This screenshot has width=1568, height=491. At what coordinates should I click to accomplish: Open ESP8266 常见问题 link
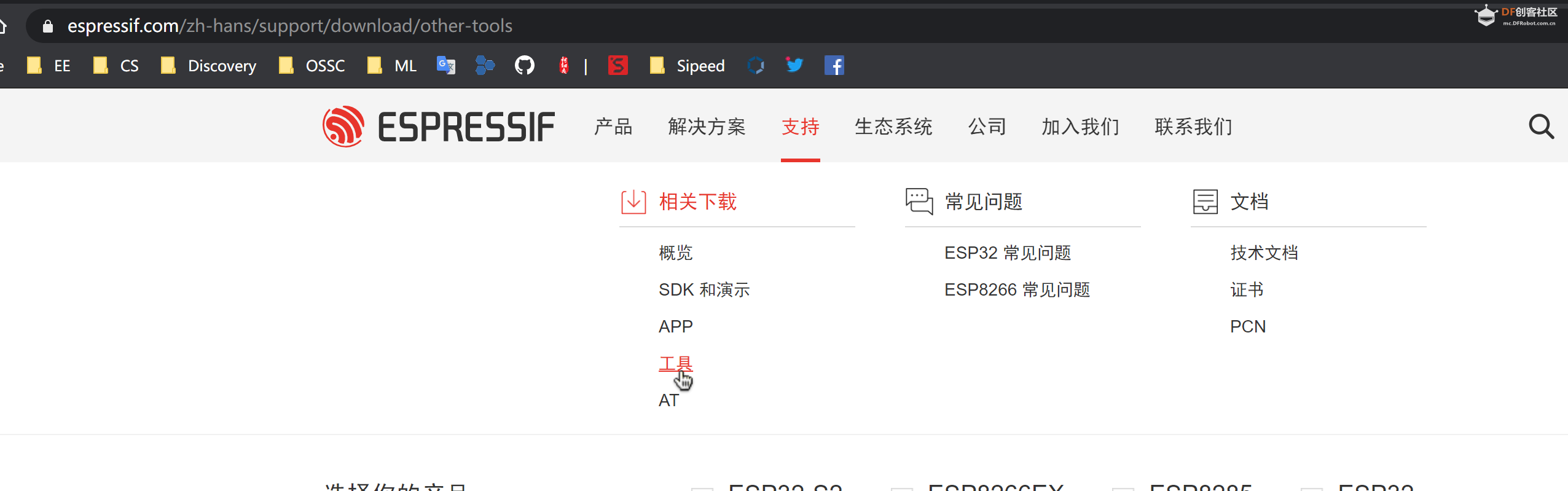click(1017, 289)
